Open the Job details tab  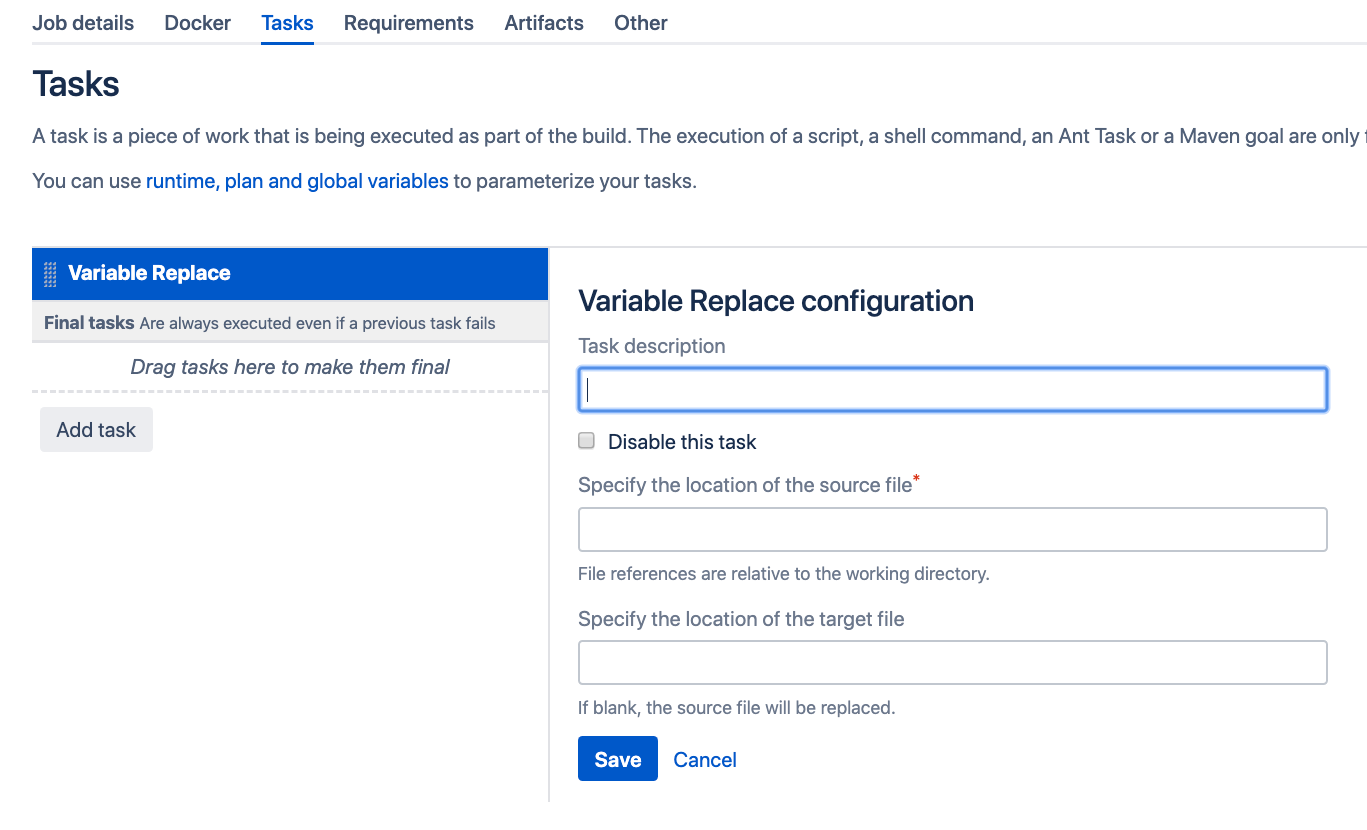click(83, 23)
